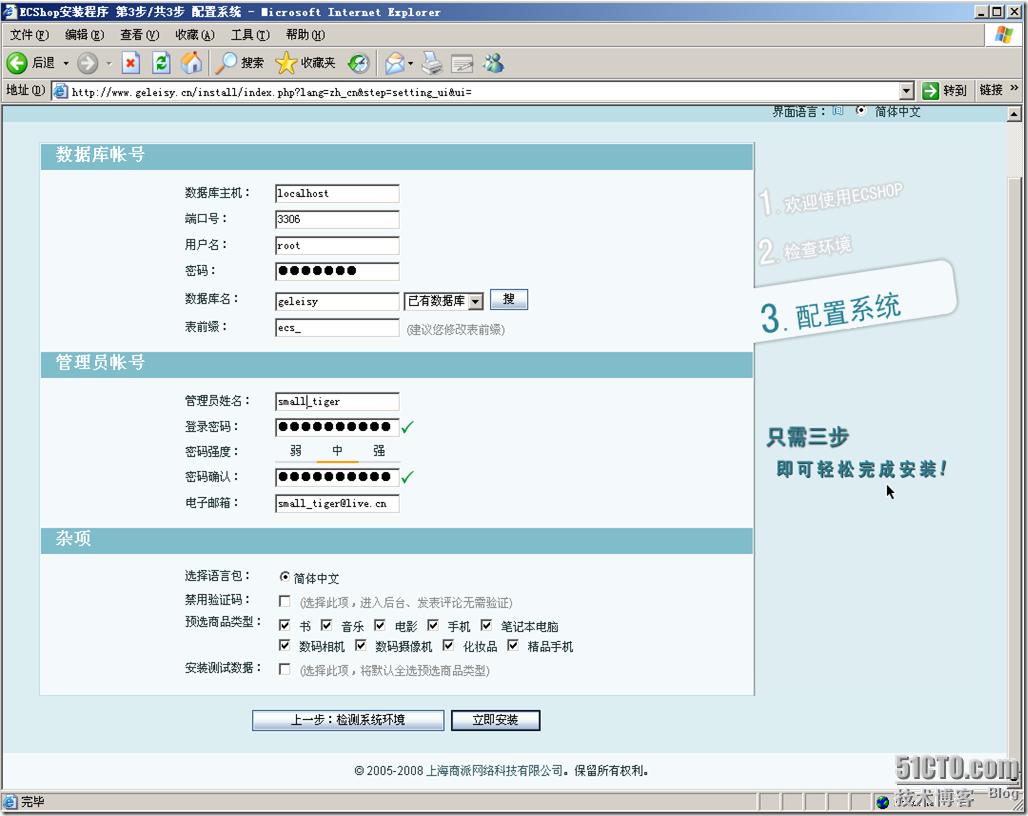
Task: Select 简体中文 interface language radio at top
Action: [x=861, y=110]
